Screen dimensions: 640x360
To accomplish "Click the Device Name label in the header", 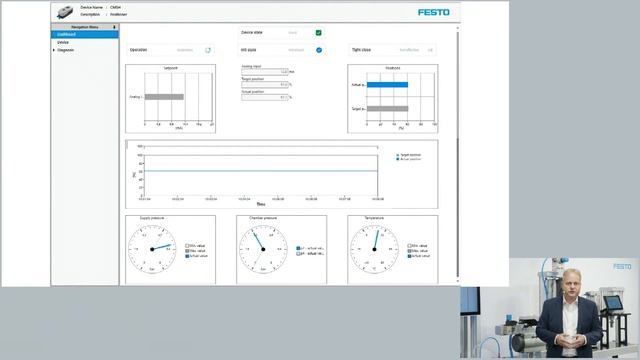I will click(x=91, y=8).
